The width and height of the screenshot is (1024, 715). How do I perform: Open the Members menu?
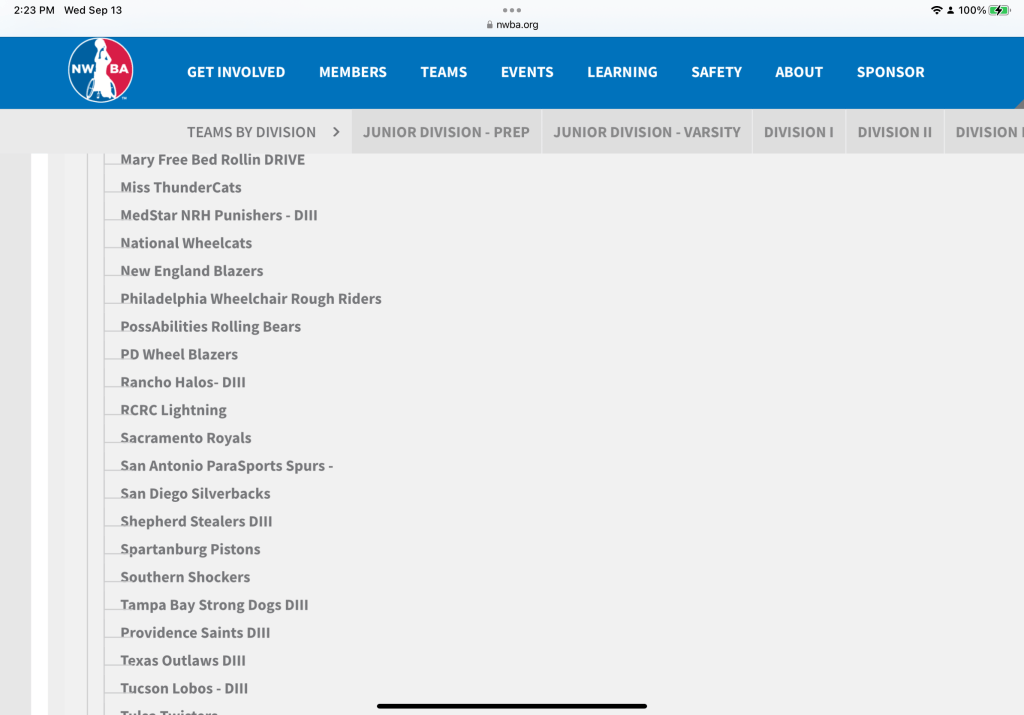tap(353, 72)
